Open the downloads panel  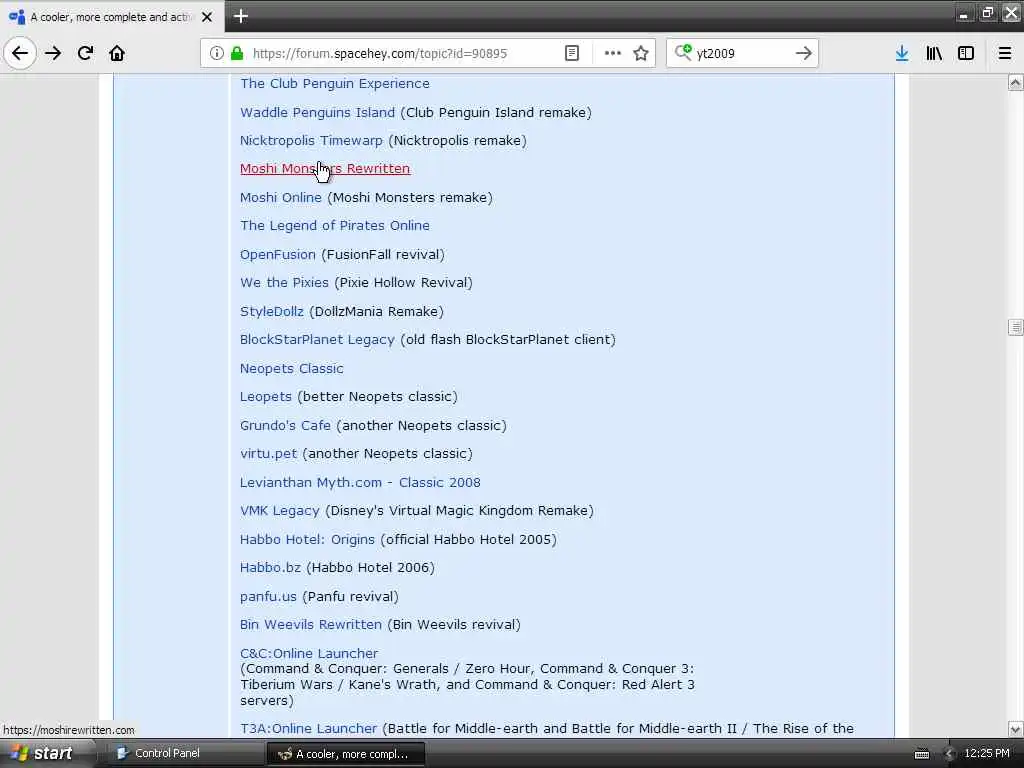pyautogui.click(x=902, y=53)
